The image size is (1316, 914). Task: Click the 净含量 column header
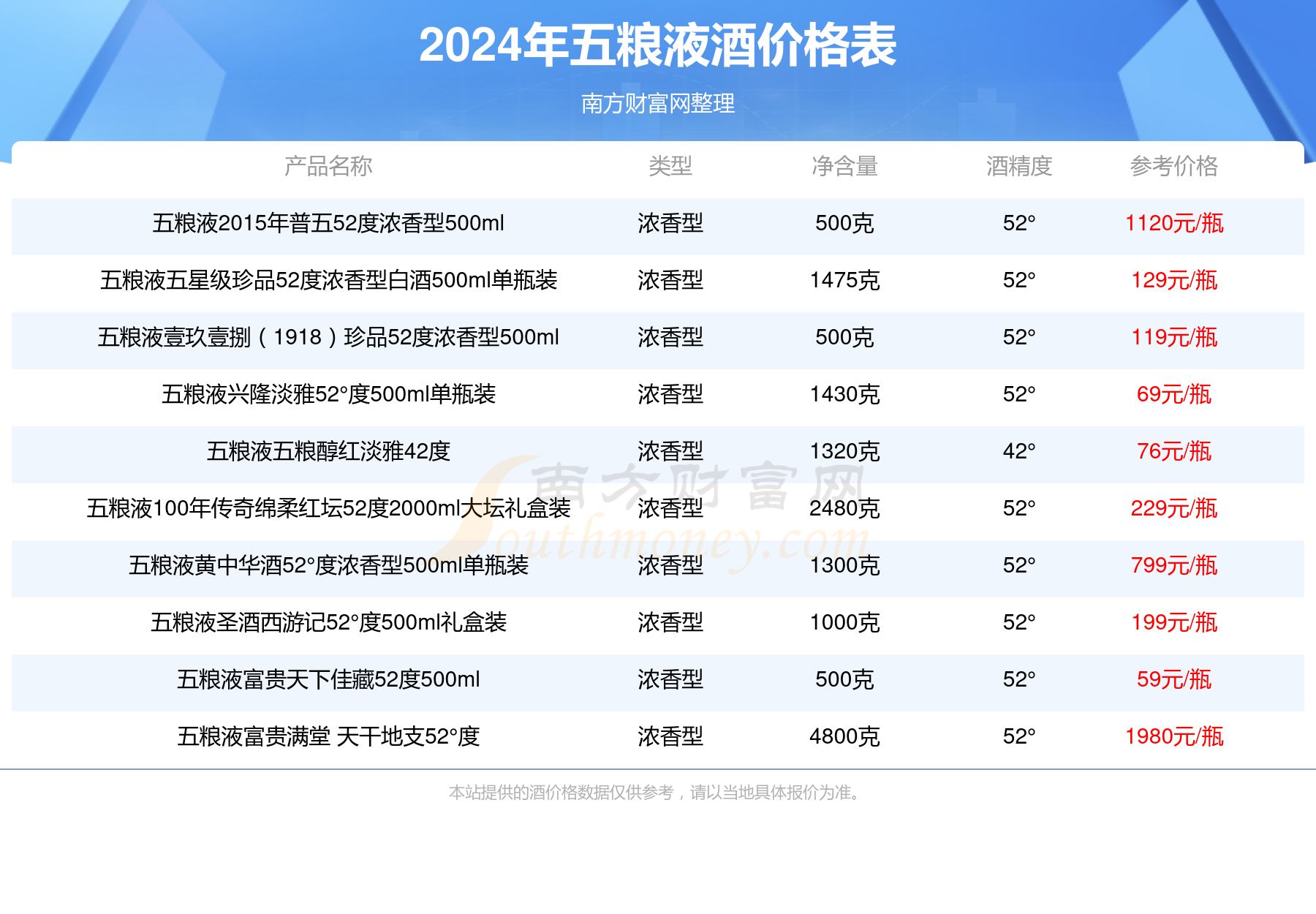(x=844, y=166)
